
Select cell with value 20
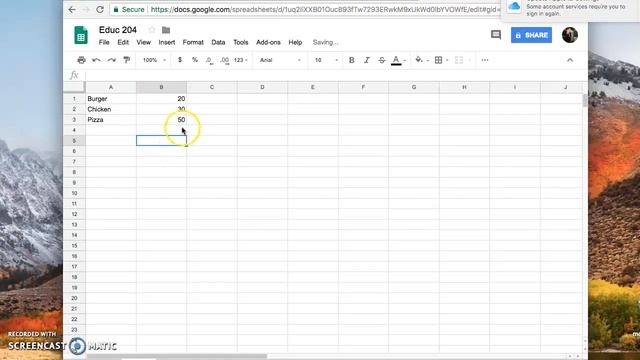tap(162, 99)
